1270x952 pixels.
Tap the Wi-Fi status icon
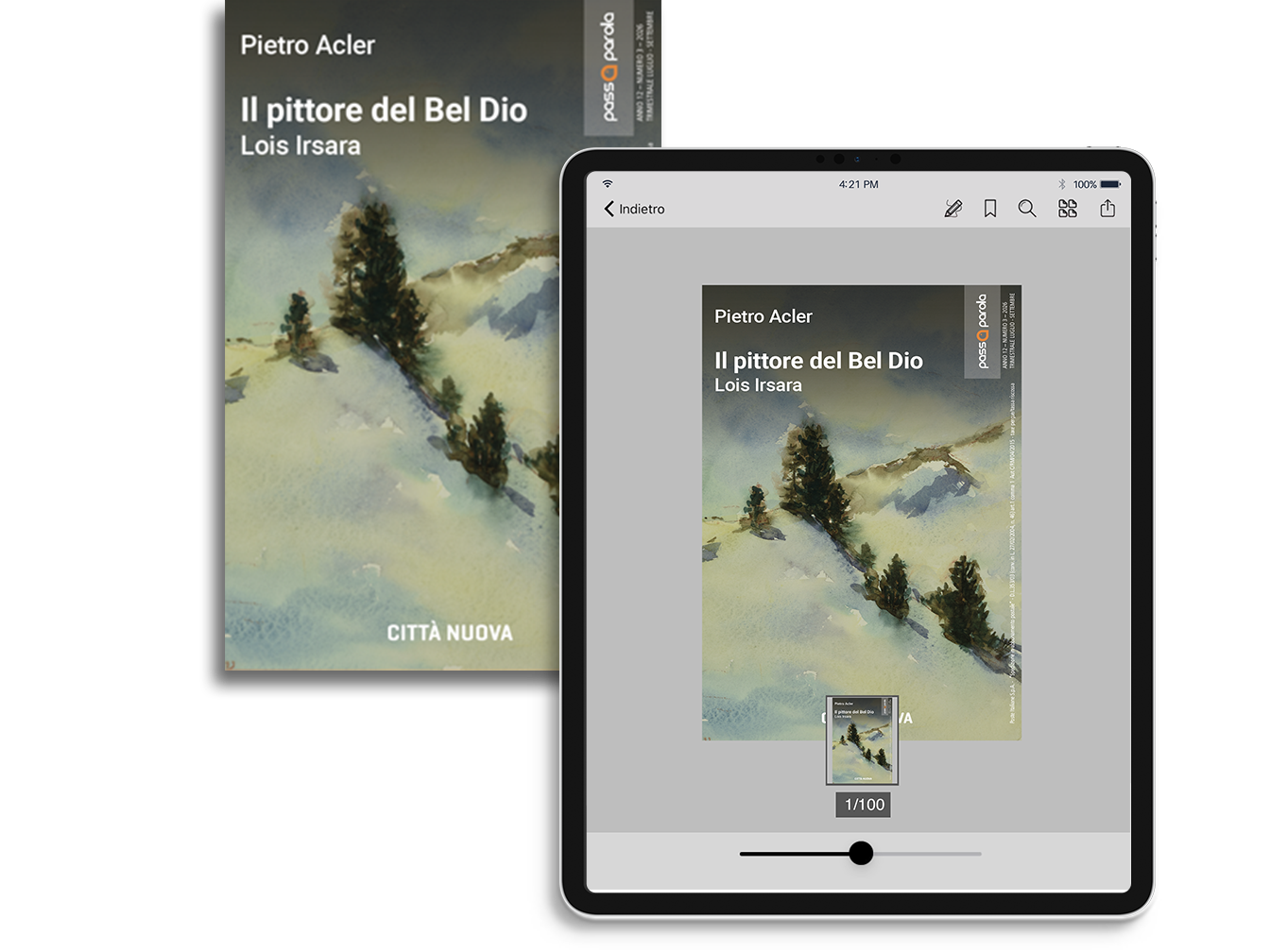point(608,183)
